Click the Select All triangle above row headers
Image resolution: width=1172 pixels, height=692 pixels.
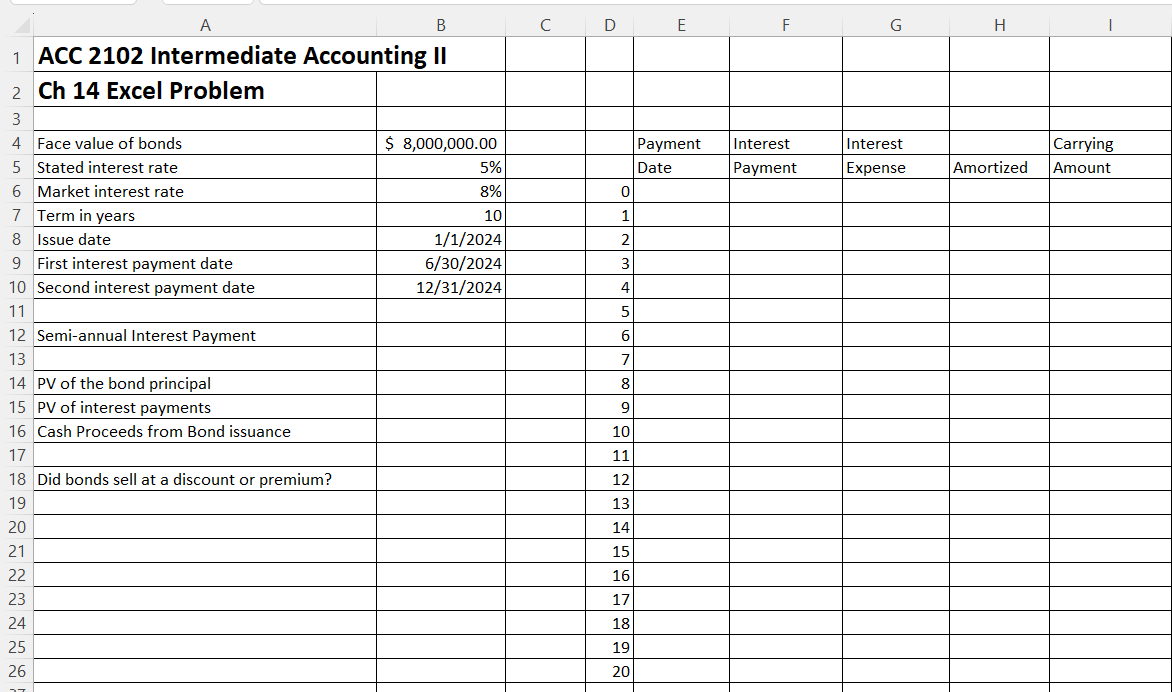pos(18,24)
